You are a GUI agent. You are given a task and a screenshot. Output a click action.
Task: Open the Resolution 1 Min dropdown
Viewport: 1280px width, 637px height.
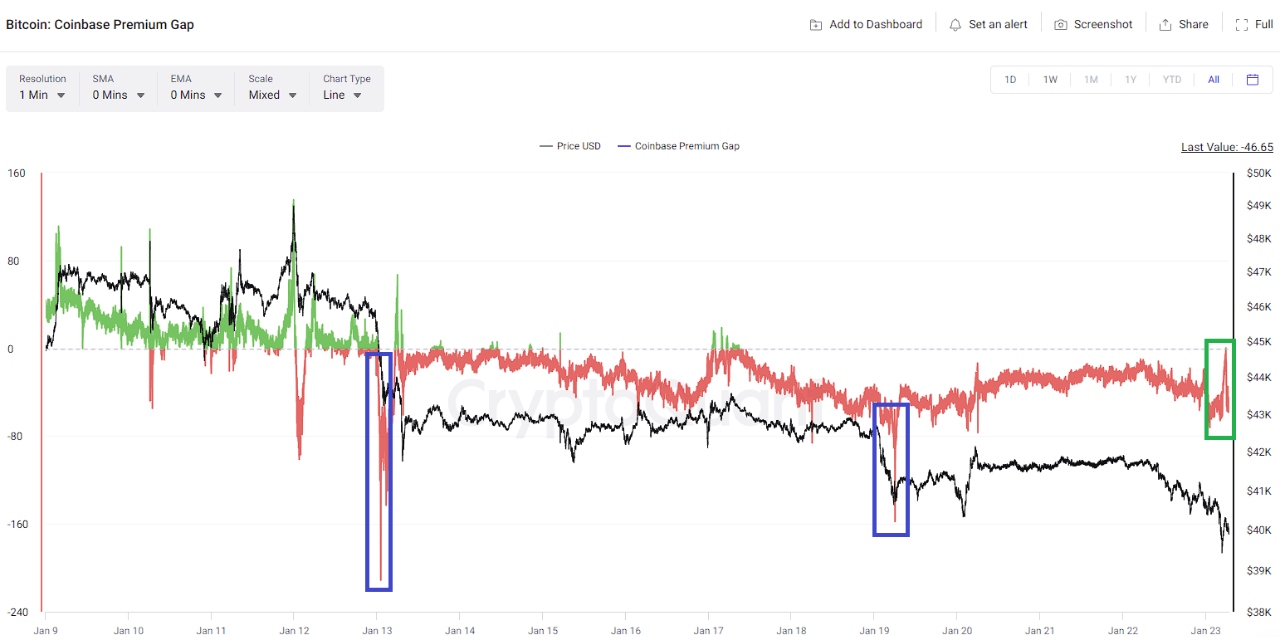tap(43, 95)
